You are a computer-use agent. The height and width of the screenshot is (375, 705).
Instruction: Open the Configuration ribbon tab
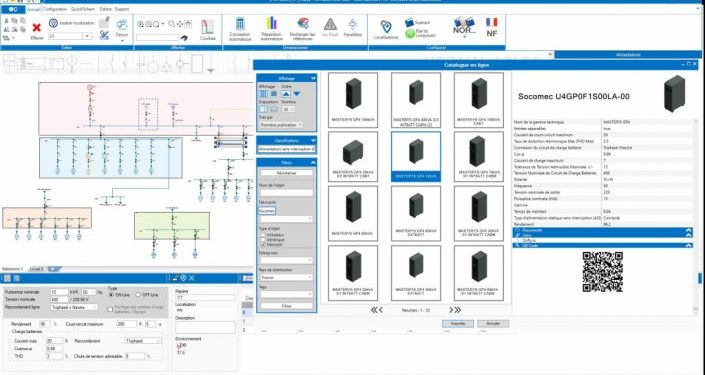tap(54, 9)
